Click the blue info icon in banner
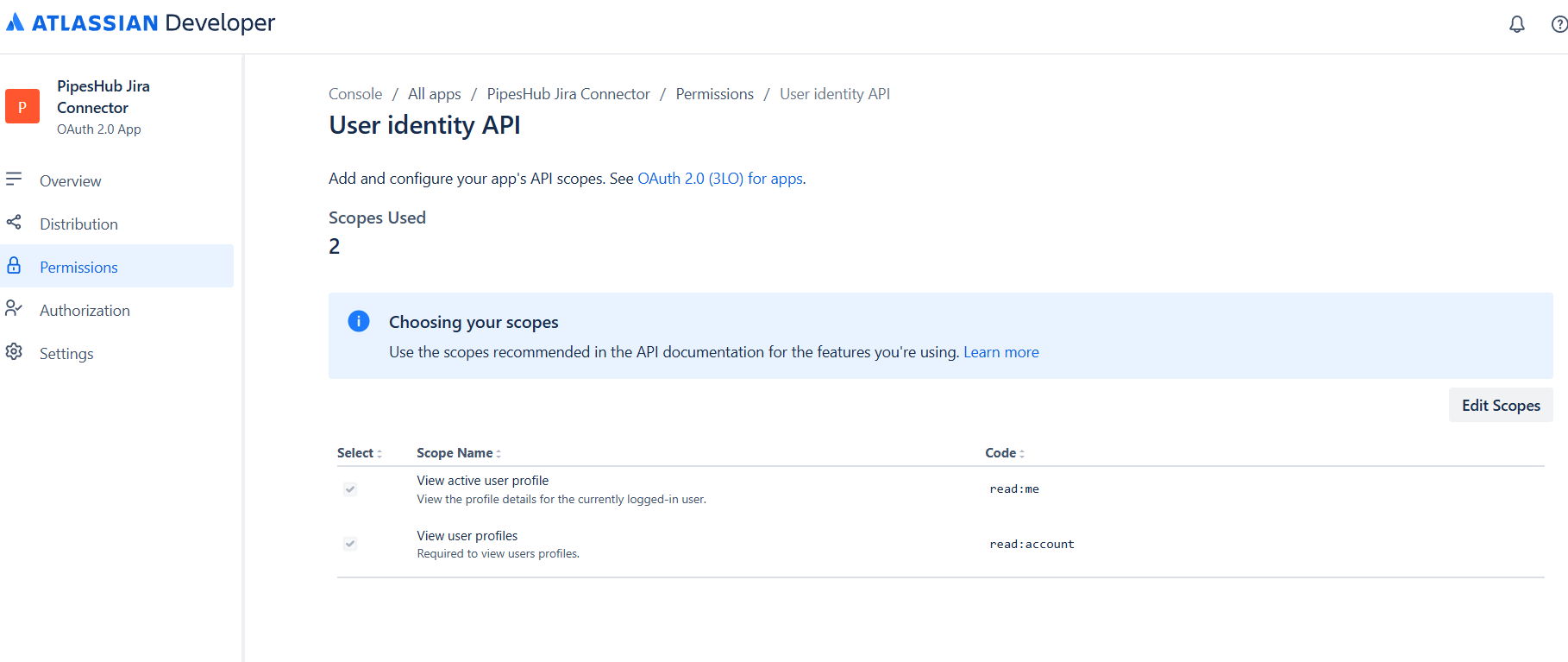The height and width of the screenshot is (662, 1568). pos(359,321)
